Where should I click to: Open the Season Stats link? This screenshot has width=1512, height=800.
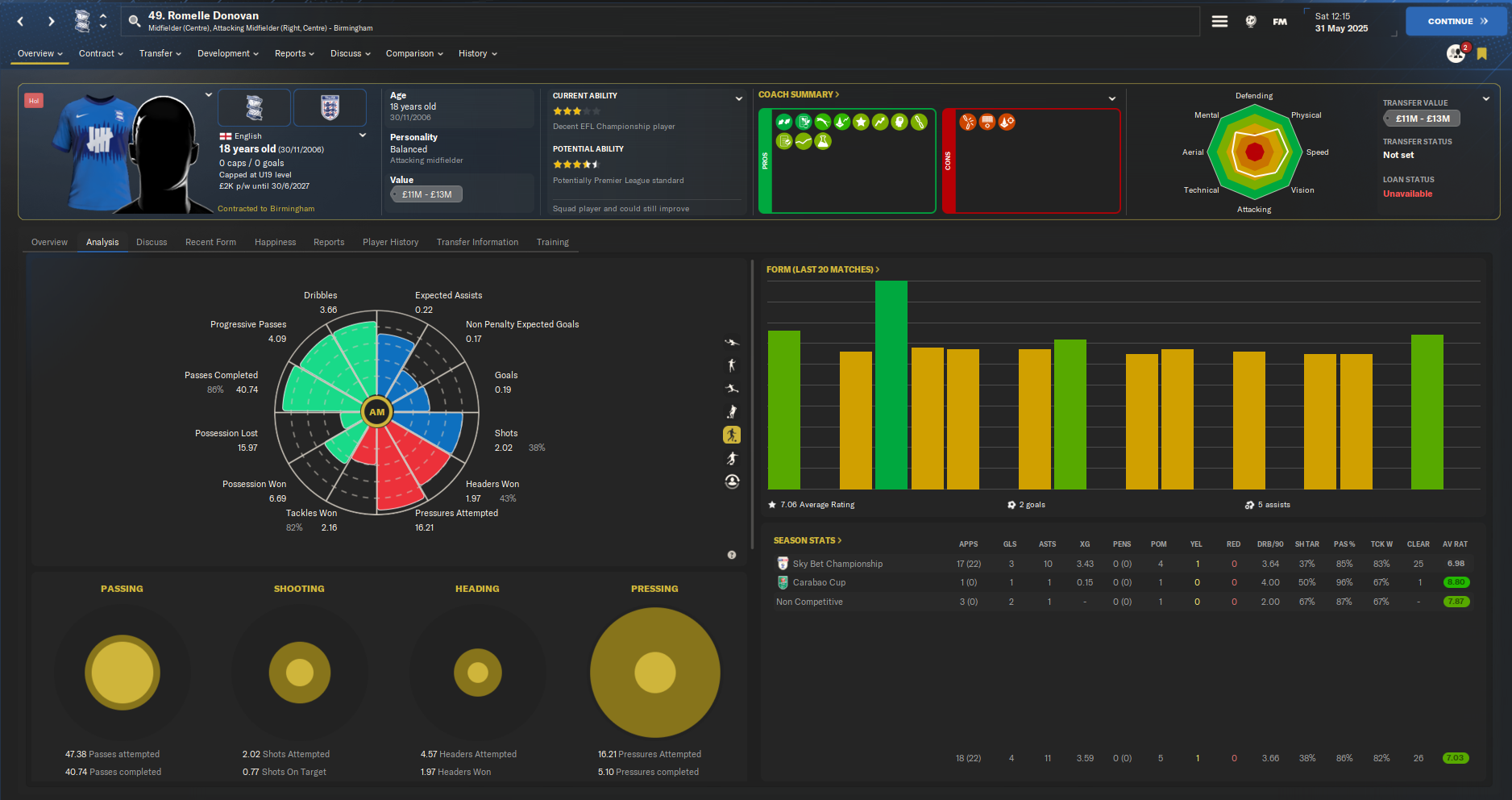pos(807,540)
